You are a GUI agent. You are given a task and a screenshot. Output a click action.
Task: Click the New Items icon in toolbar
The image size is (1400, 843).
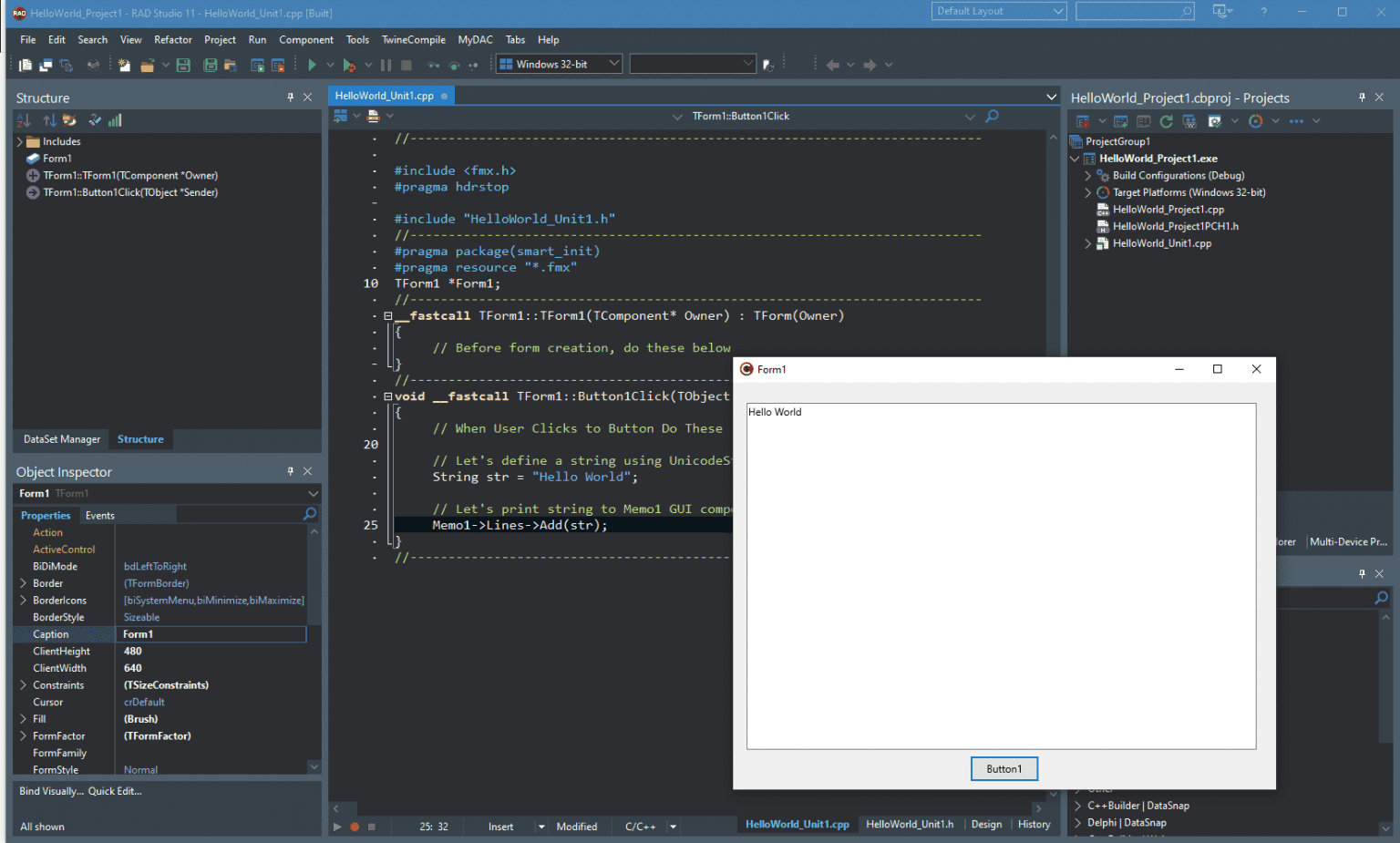click(x=124, y=65)
